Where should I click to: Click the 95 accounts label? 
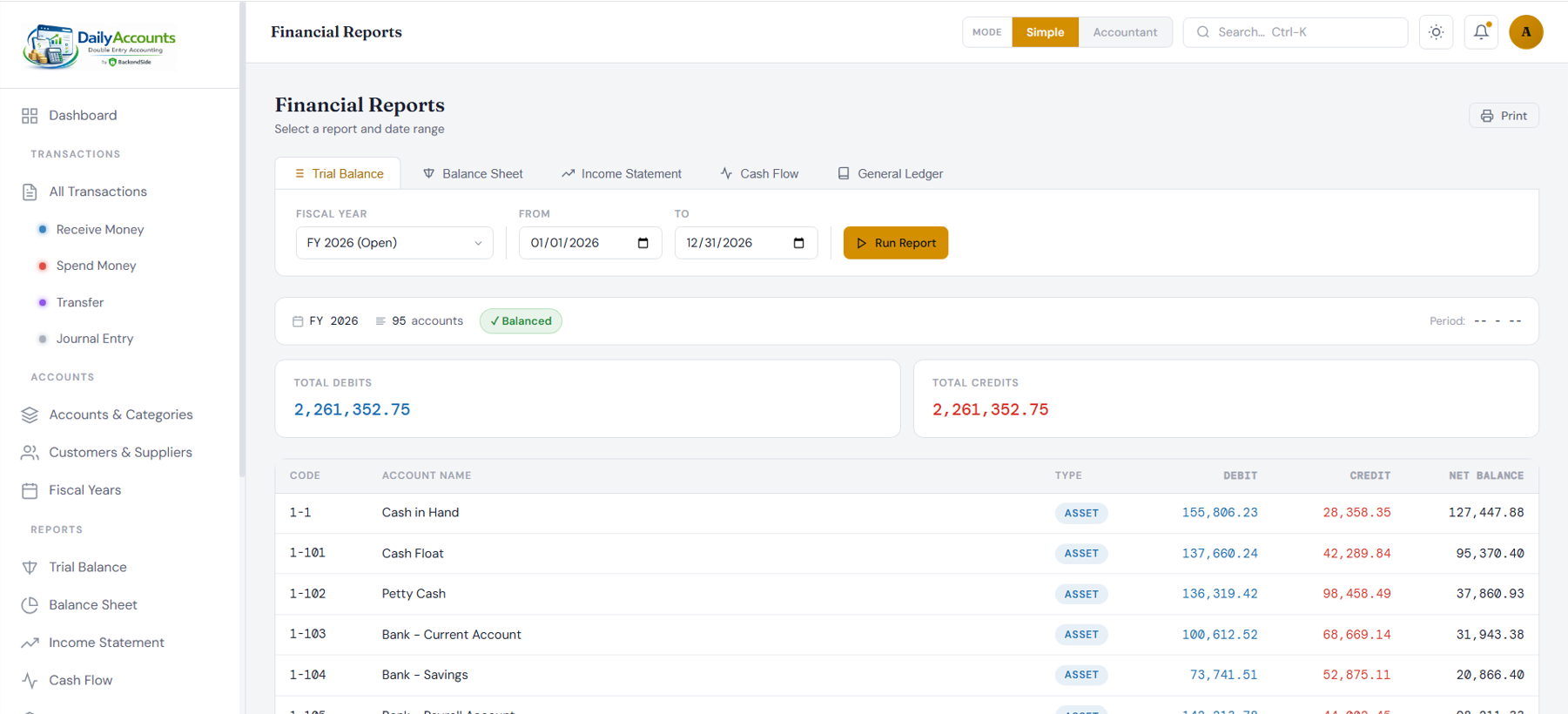420,321
